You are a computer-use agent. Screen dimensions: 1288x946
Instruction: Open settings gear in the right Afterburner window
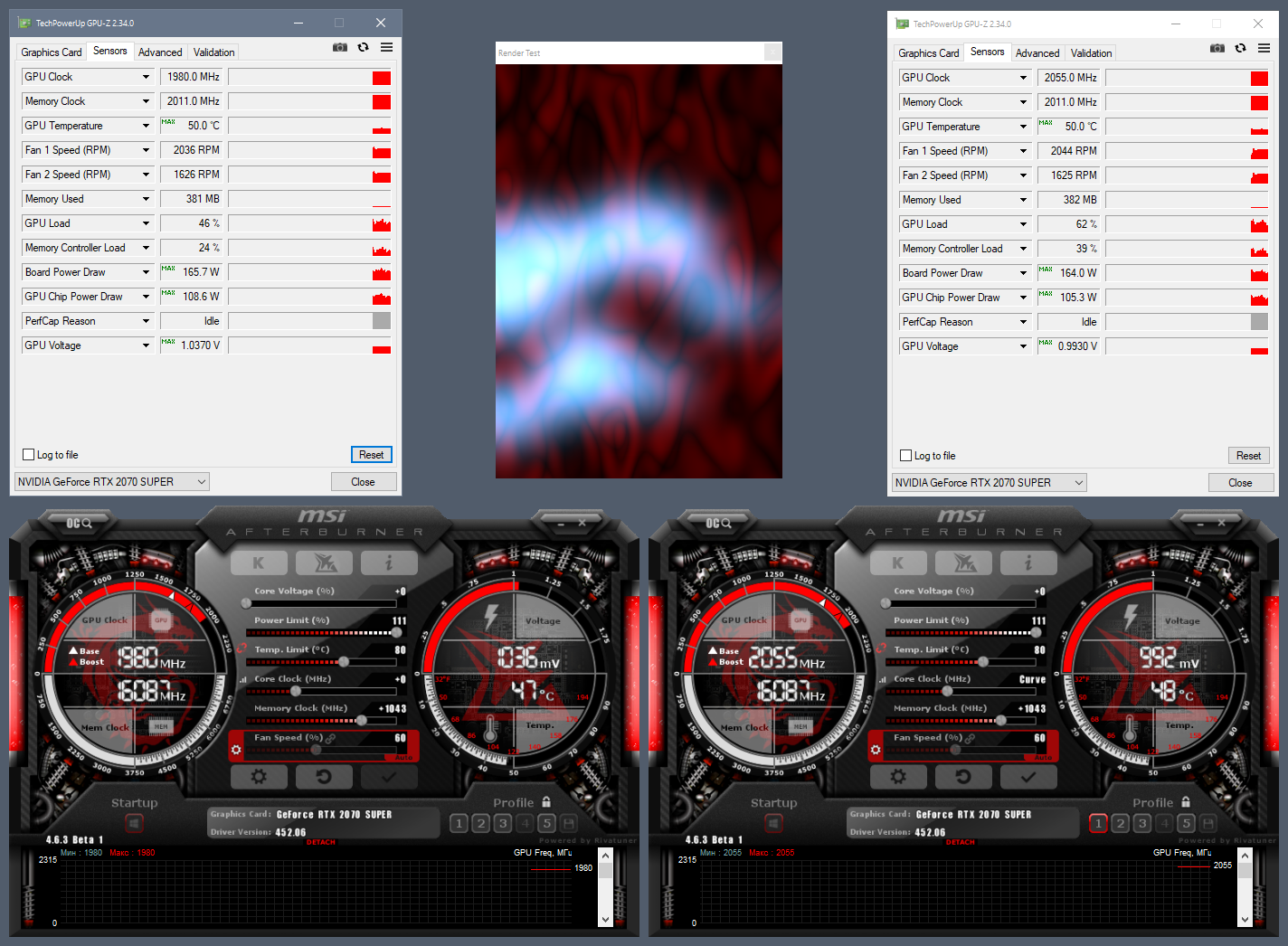pos(898,776)
